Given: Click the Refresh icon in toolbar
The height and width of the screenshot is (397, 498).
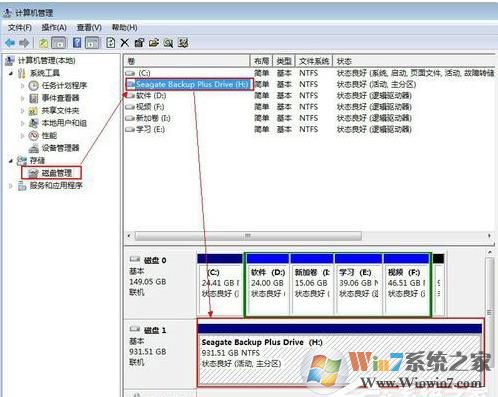Looking at the screenshot, I should (111, 43).
